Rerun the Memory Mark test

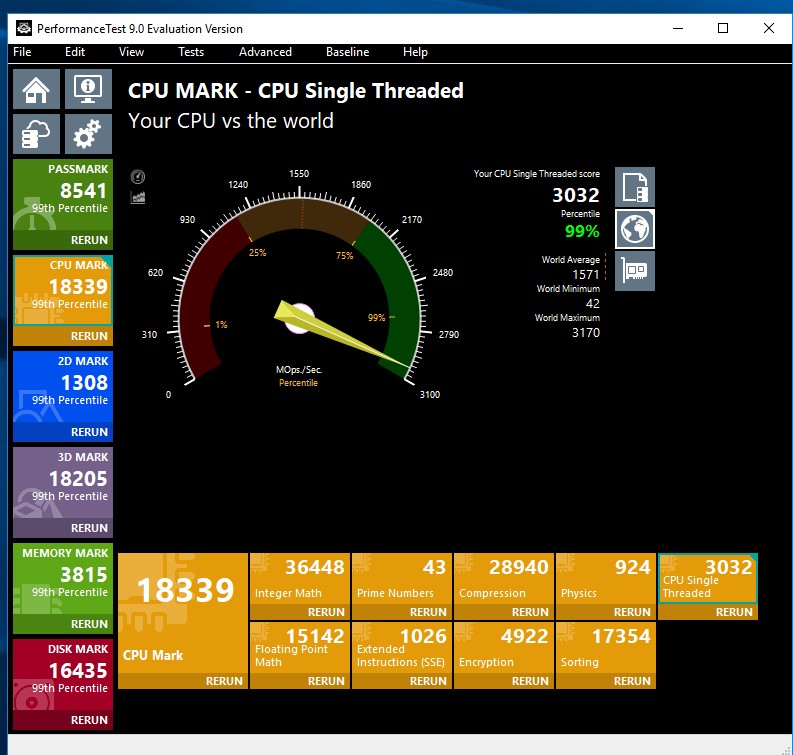[63, 624]
